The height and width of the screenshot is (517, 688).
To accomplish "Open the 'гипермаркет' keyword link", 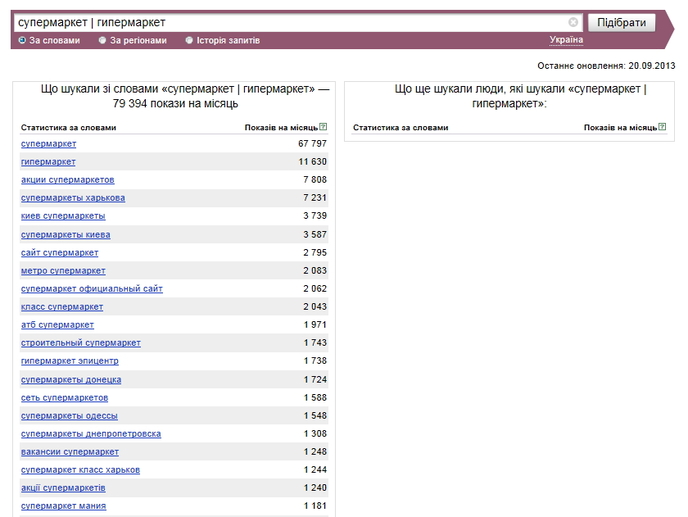I will 48,162.
